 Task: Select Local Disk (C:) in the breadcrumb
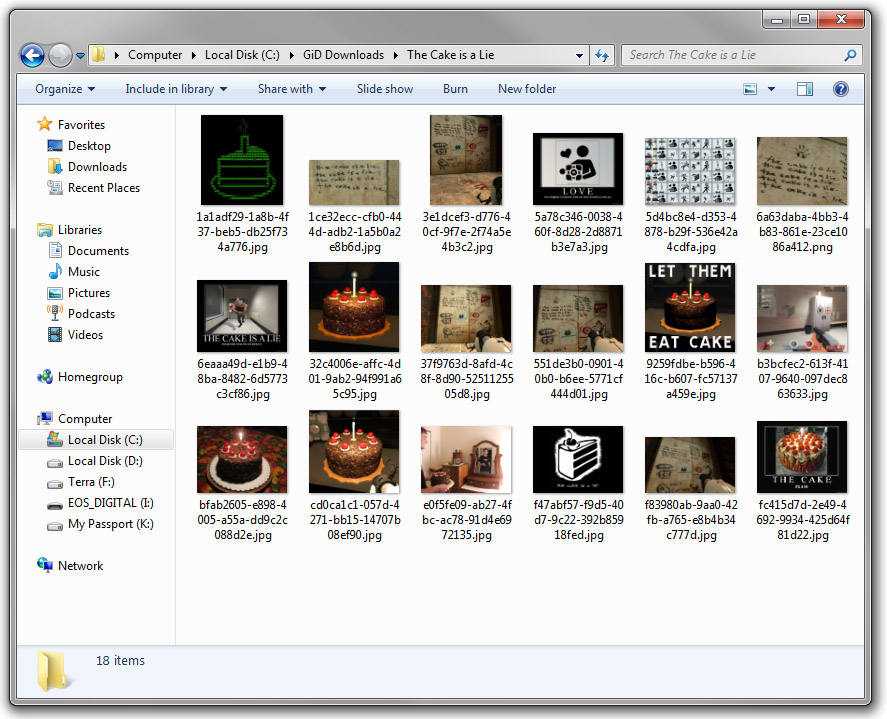pos(242,55)
